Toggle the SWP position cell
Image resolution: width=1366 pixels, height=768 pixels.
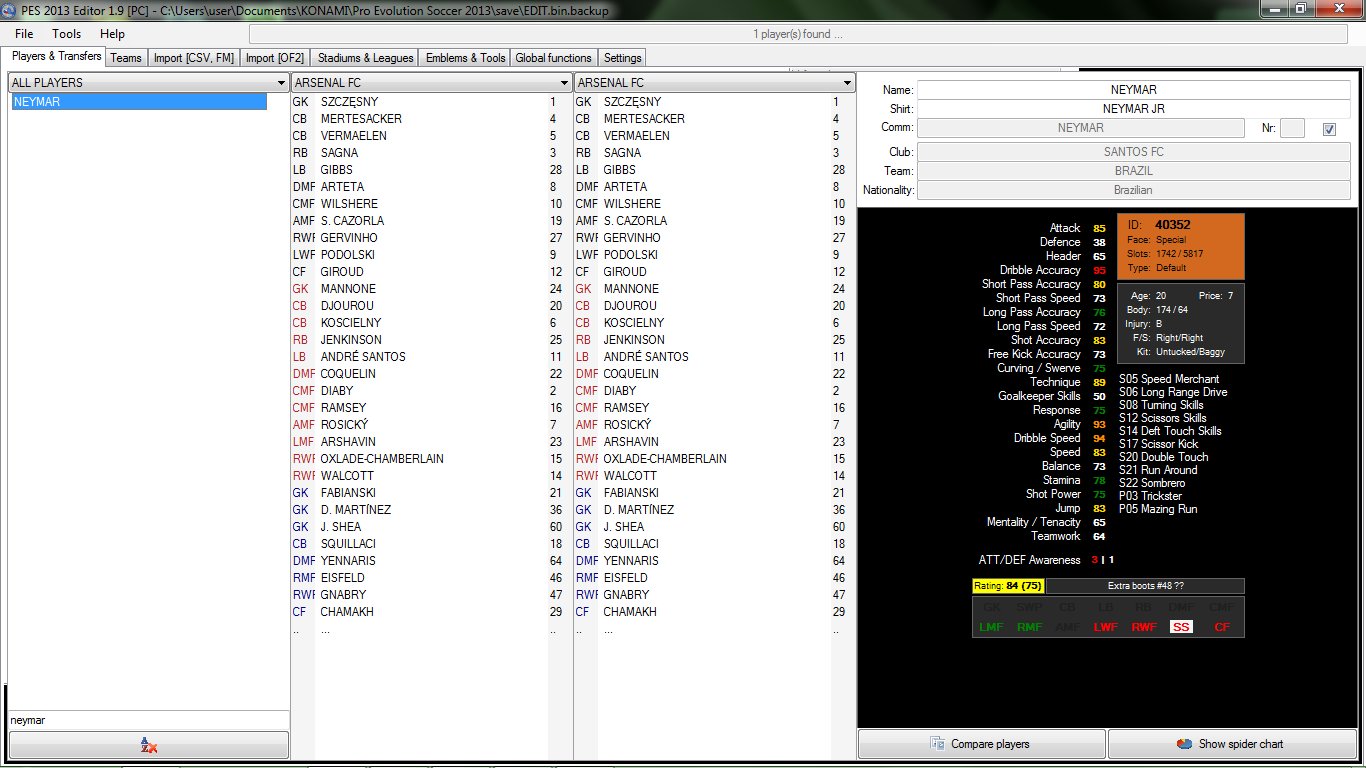point(1030,607)
